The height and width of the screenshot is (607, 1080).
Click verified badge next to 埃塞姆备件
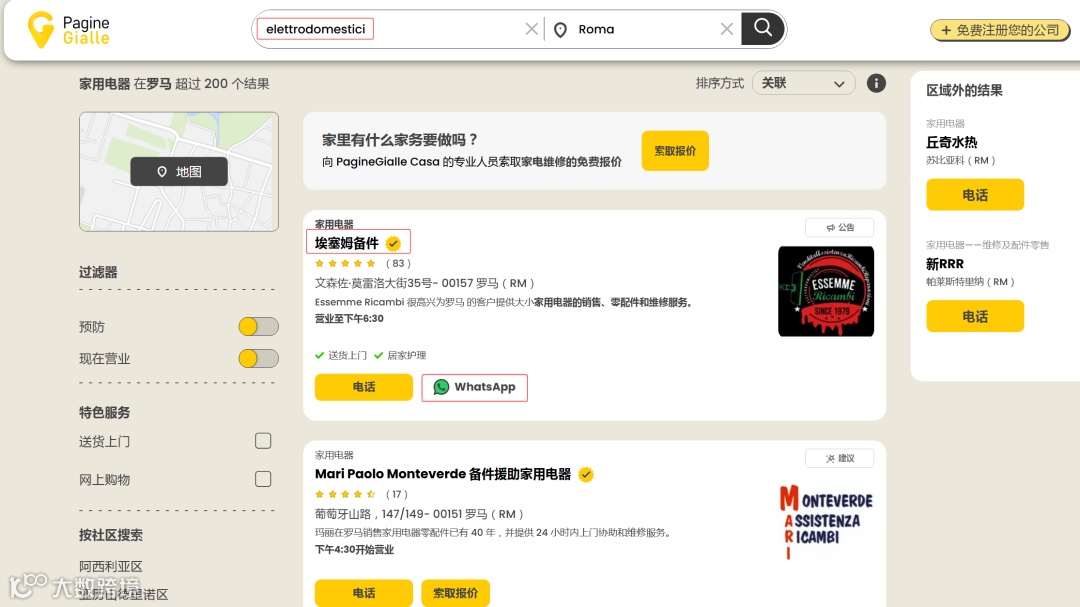393,243
